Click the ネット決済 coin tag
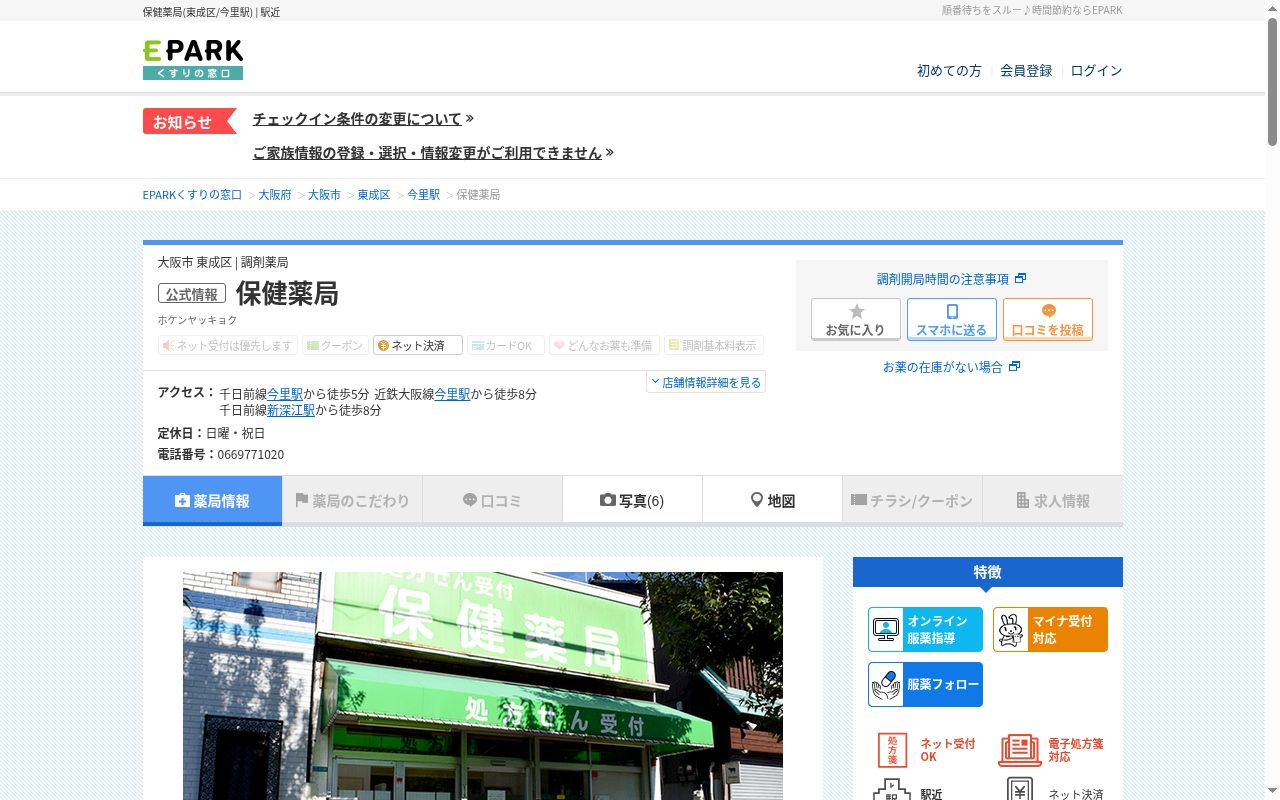This screenshot has height=800, width=1280. pyautogui.click(x=418, y=345)
